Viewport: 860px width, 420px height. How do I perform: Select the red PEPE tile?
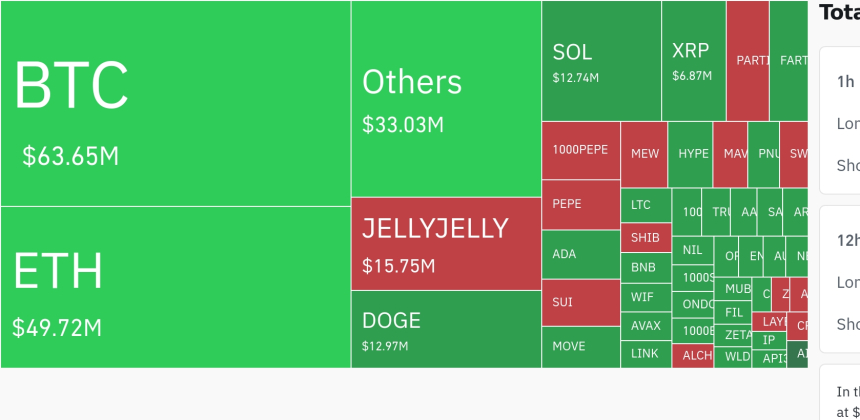(x=581, y=204)
